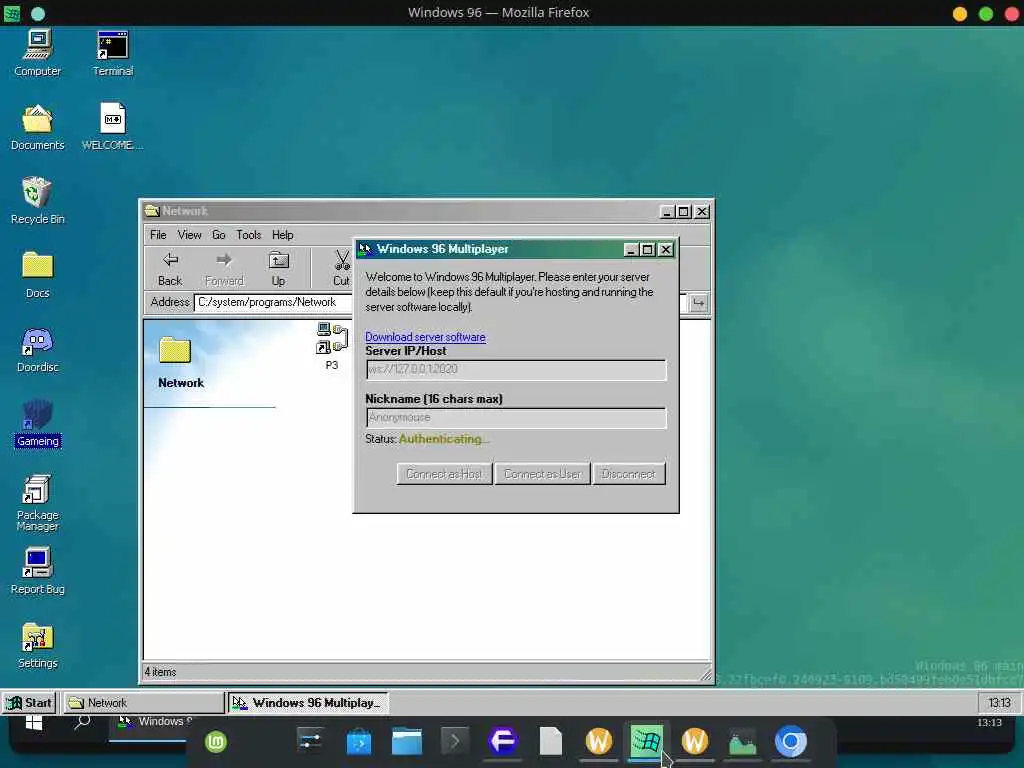Open the Docs folder on desktop
1024x768 pixels.
point(37,275)
